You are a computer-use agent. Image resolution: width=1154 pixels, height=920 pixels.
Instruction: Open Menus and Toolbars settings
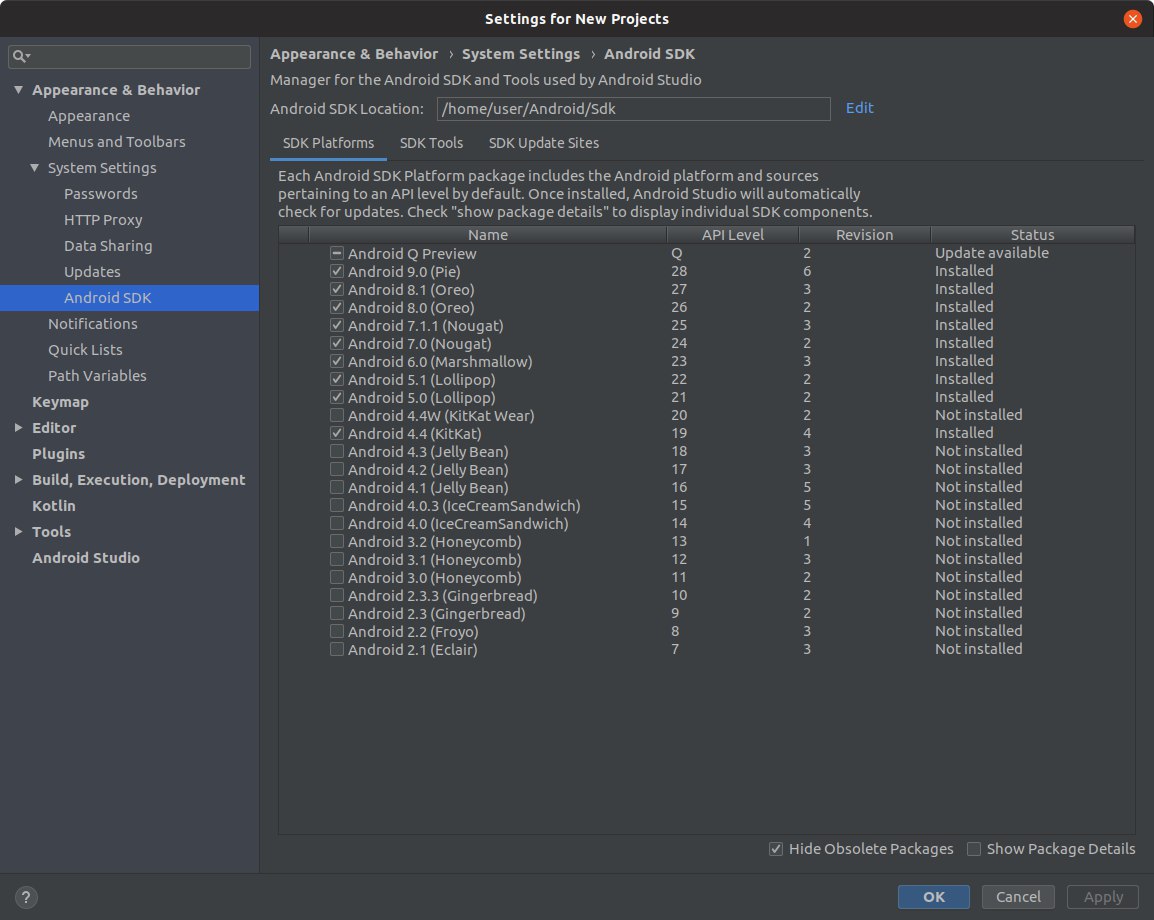pos(116,142)
